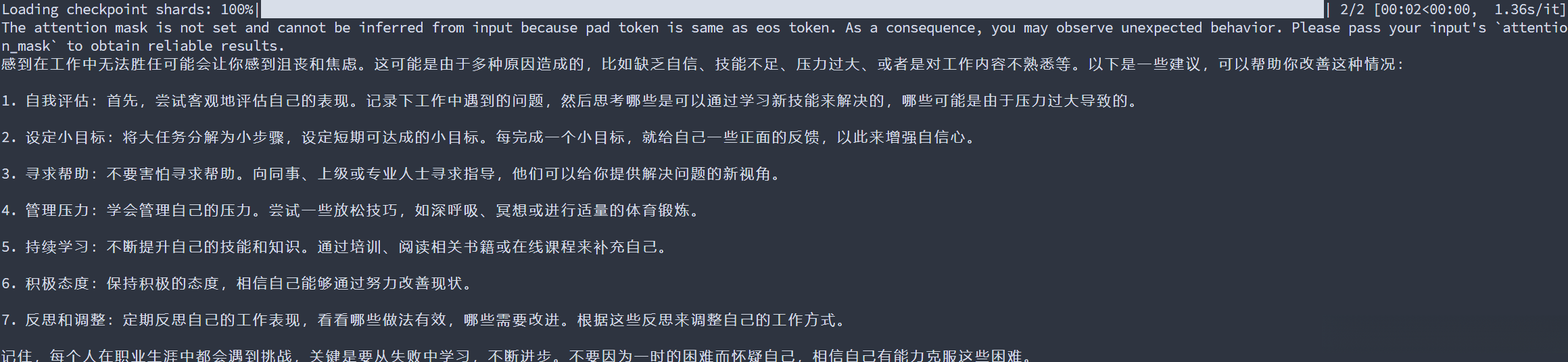This screenshot has height=362, width=1568.
Task: Click the "Loading checkpoint shards" label
Action: (x=108, y=9)
